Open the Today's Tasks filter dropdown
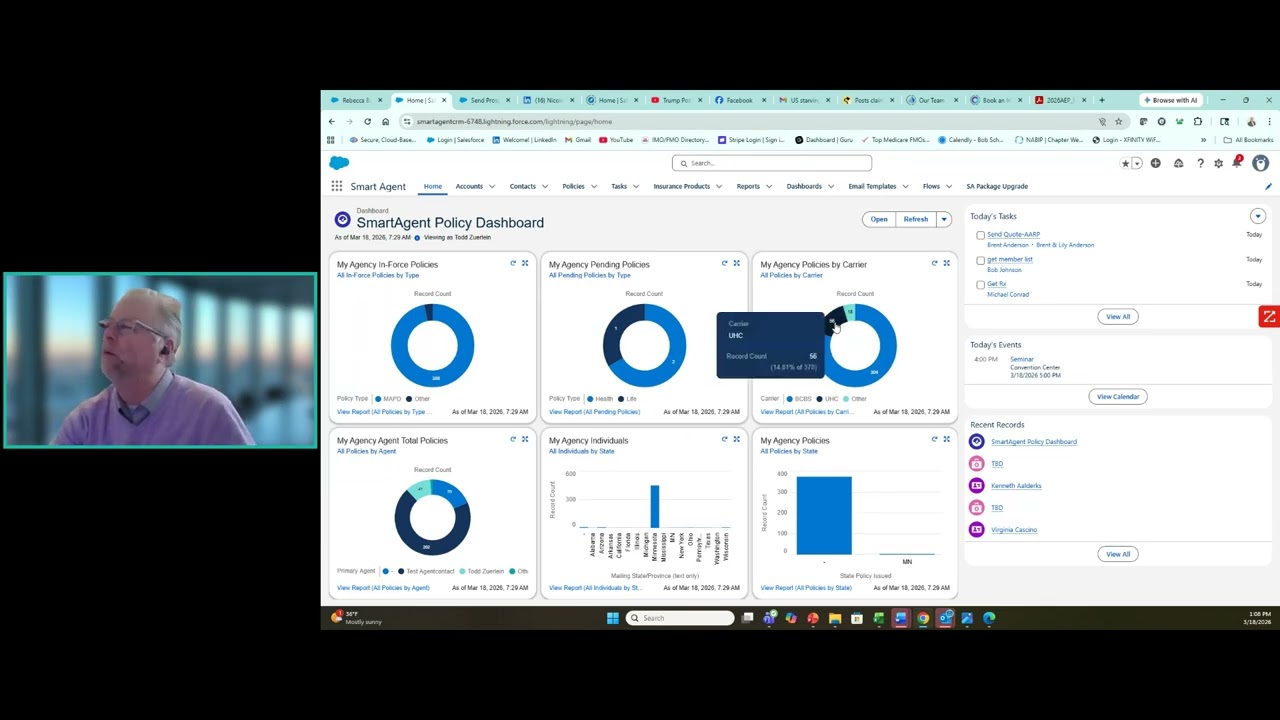 click(1258, 216)
